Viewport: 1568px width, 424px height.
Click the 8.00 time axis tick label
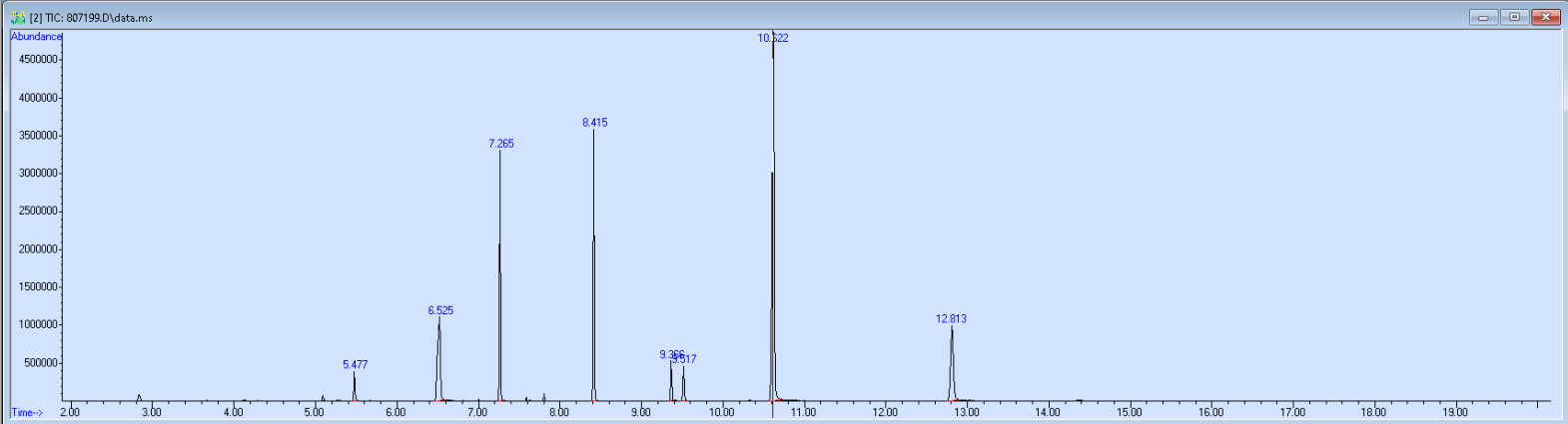[559, 412]
